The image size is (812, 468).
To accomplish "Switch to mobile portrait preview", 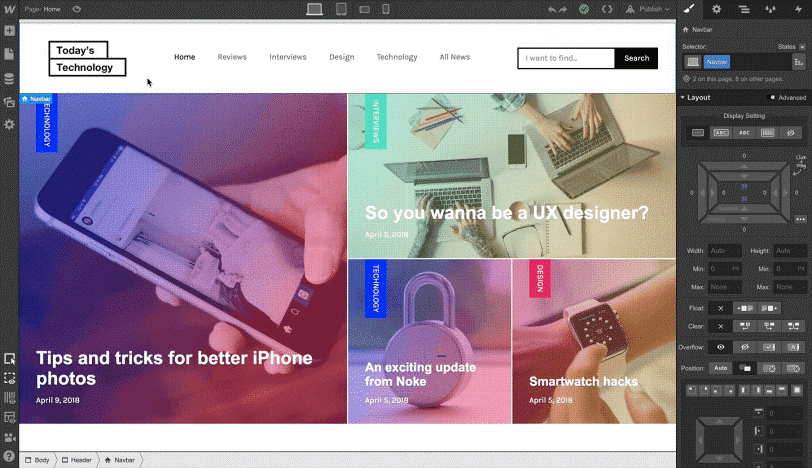I will tap(386, 9).
